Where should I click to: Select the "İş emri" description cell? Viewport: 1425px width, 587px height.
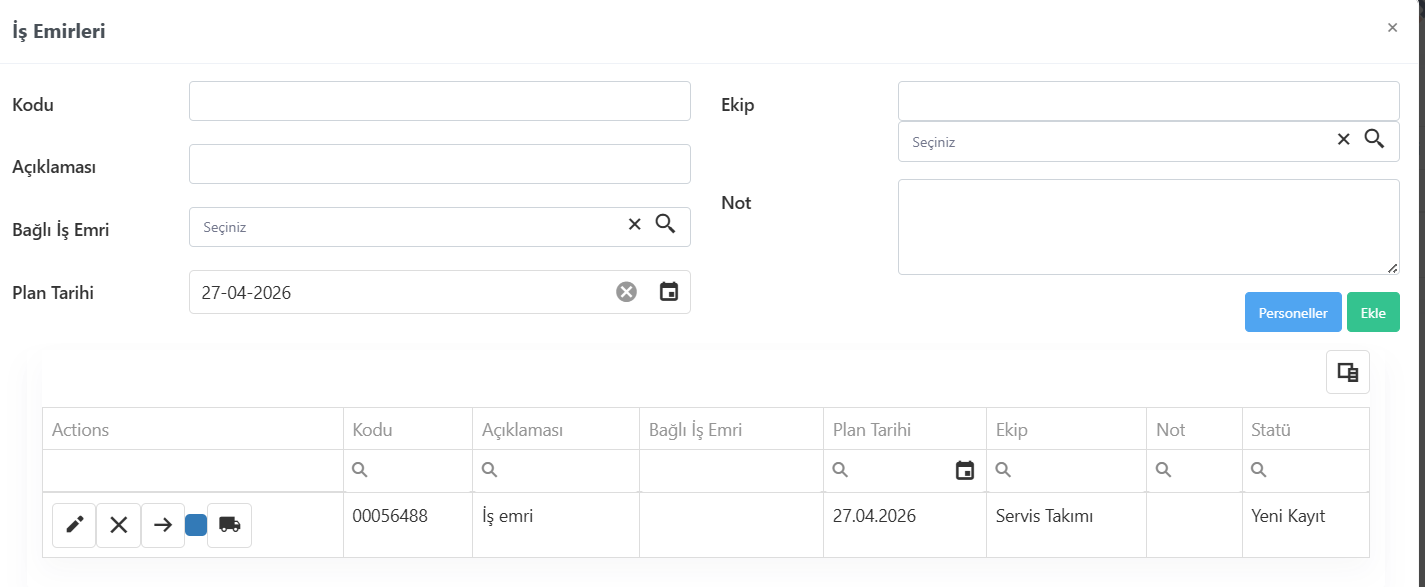click(x=556, y=525)
